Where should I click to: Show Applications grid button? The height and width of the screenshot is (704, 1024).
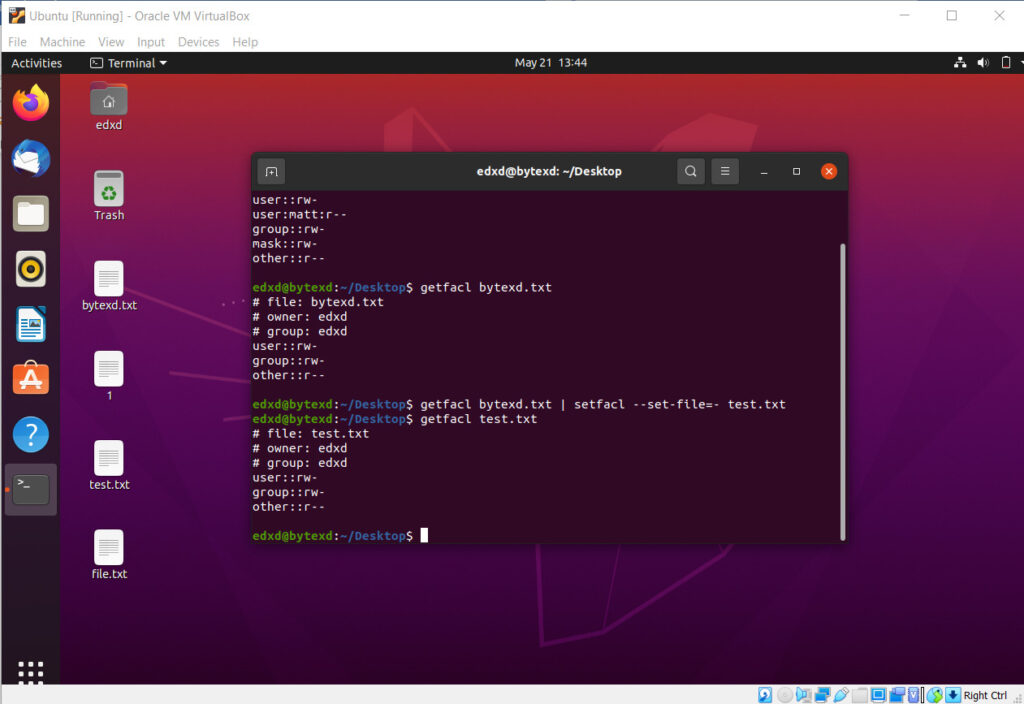(31, 673)
